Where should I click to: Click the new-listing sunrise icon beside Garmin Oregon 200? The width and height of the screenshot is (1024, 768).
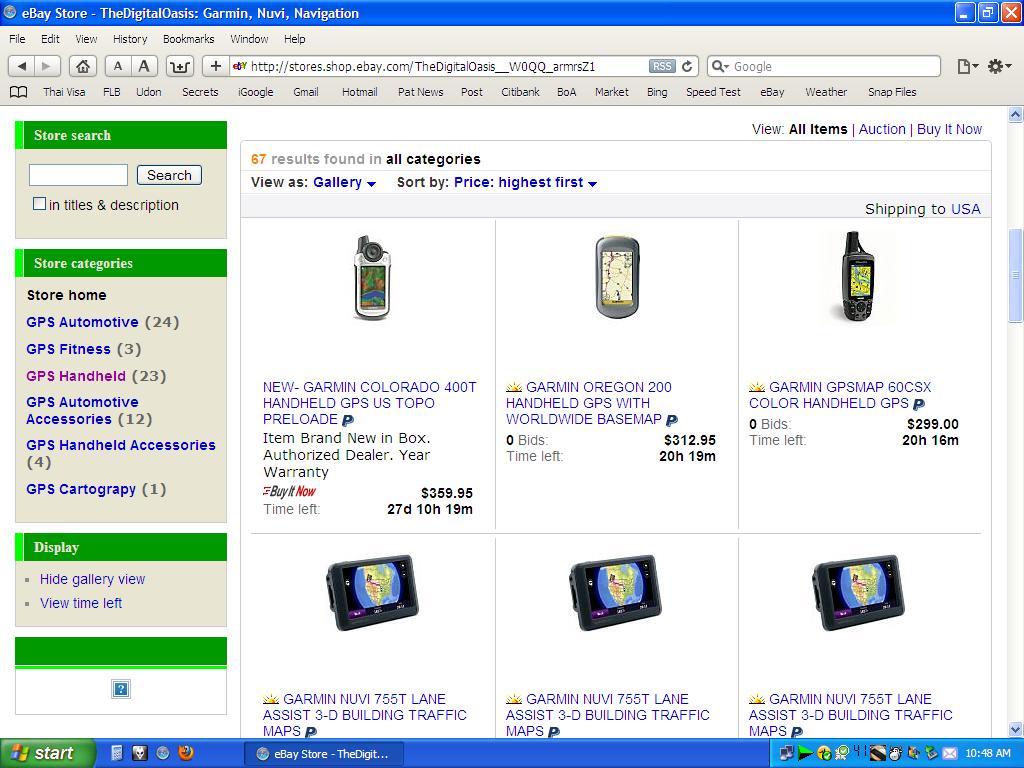[514, 387]
